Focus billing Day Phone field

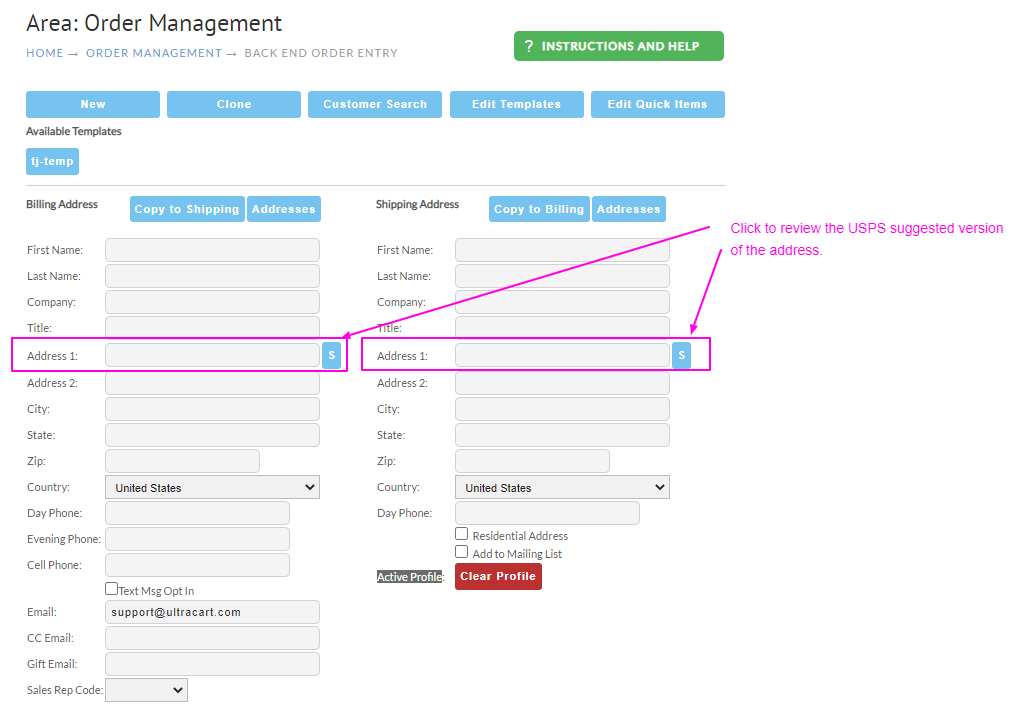click(x=197, y=513)
